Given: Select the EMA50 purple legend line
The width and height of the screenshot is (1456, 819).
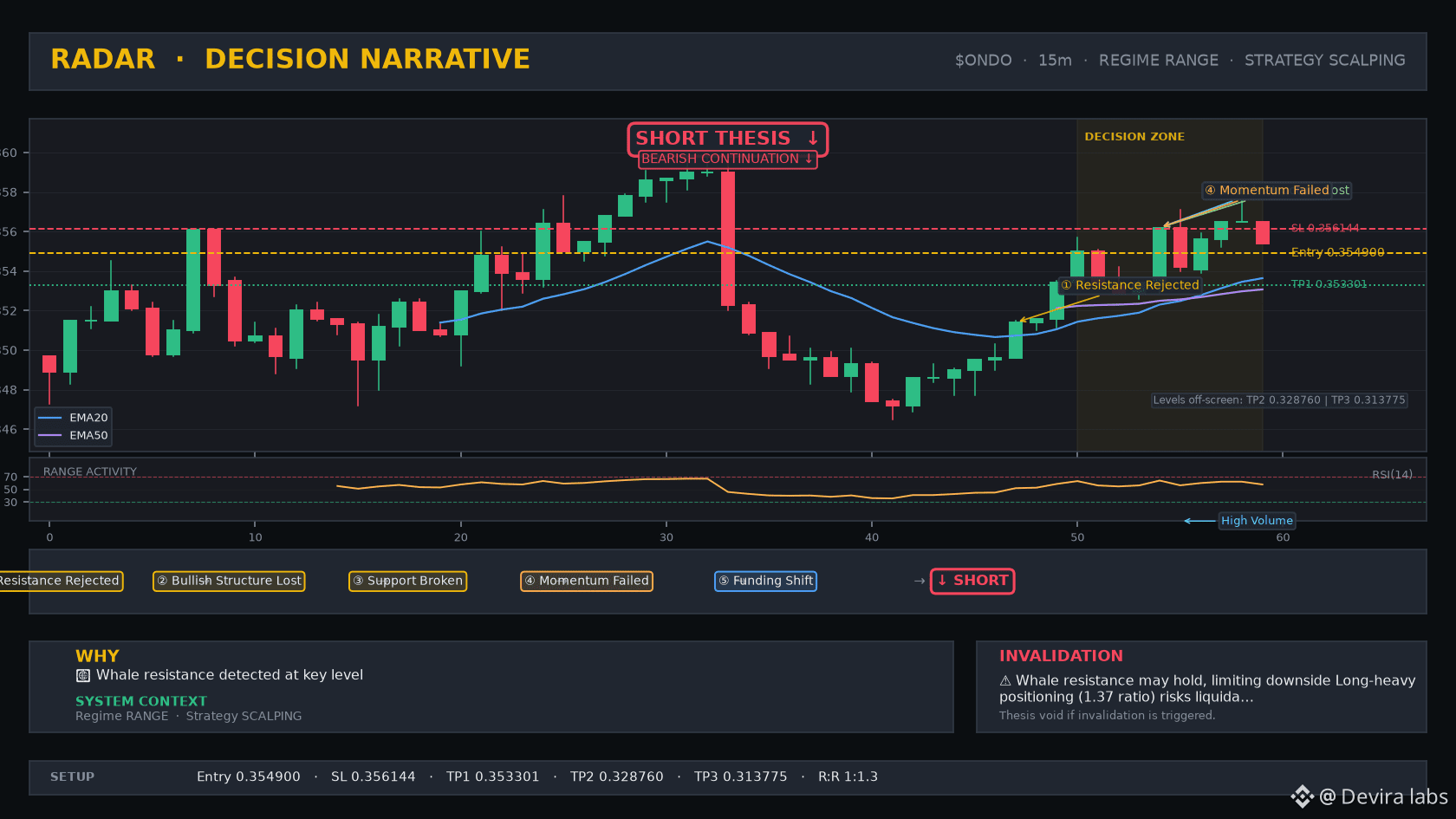Looking at the screenshot, I should [x=50, y=436].
